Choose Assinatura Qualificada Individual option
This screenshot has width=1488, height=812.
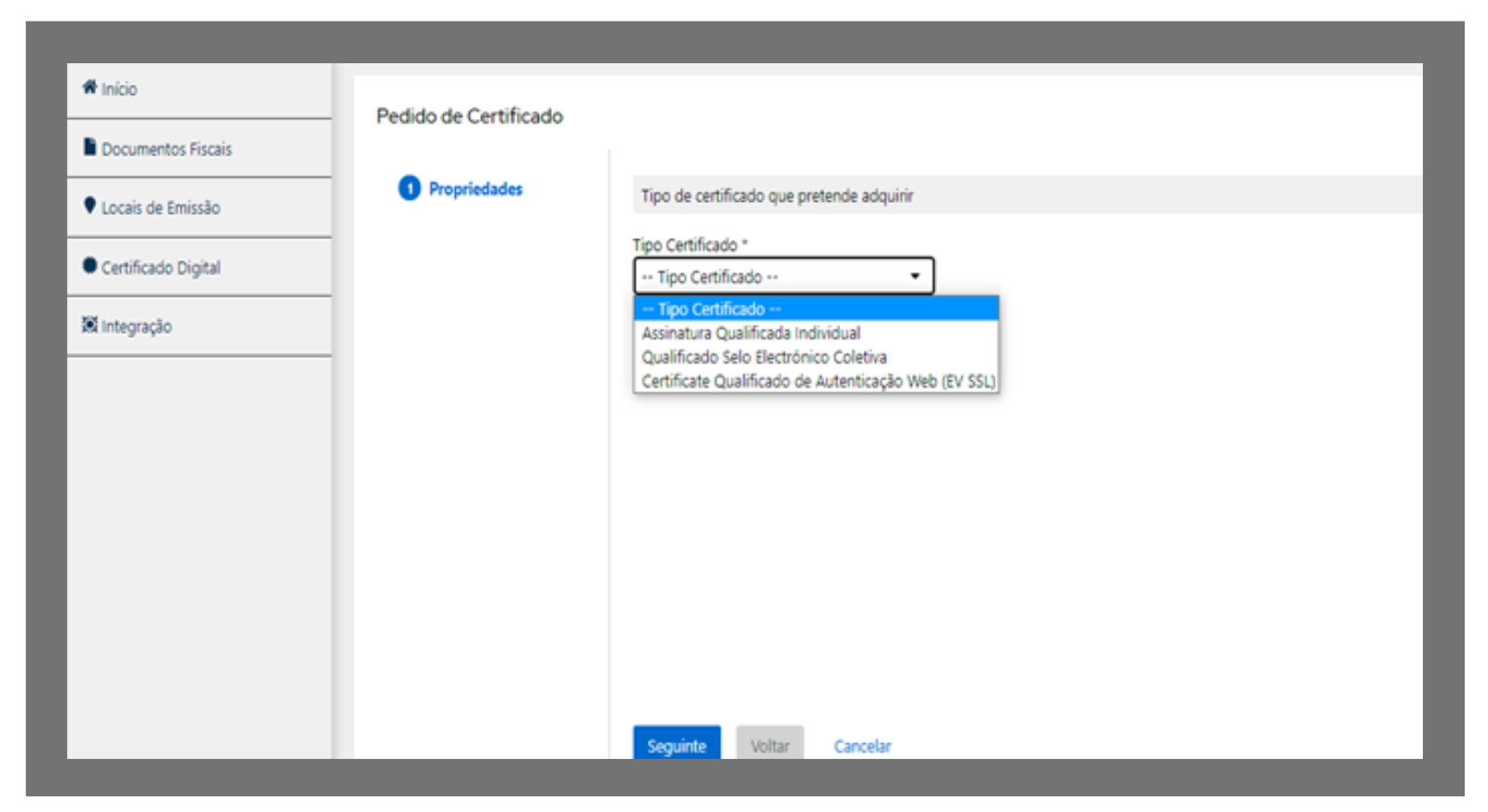tap(750, 333)
